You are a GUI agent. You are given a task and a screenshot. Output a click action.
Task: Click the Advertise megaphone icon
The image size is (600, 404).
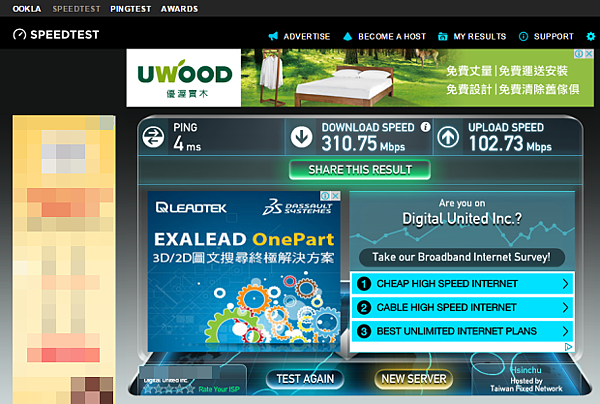click(x=273, y=36)
